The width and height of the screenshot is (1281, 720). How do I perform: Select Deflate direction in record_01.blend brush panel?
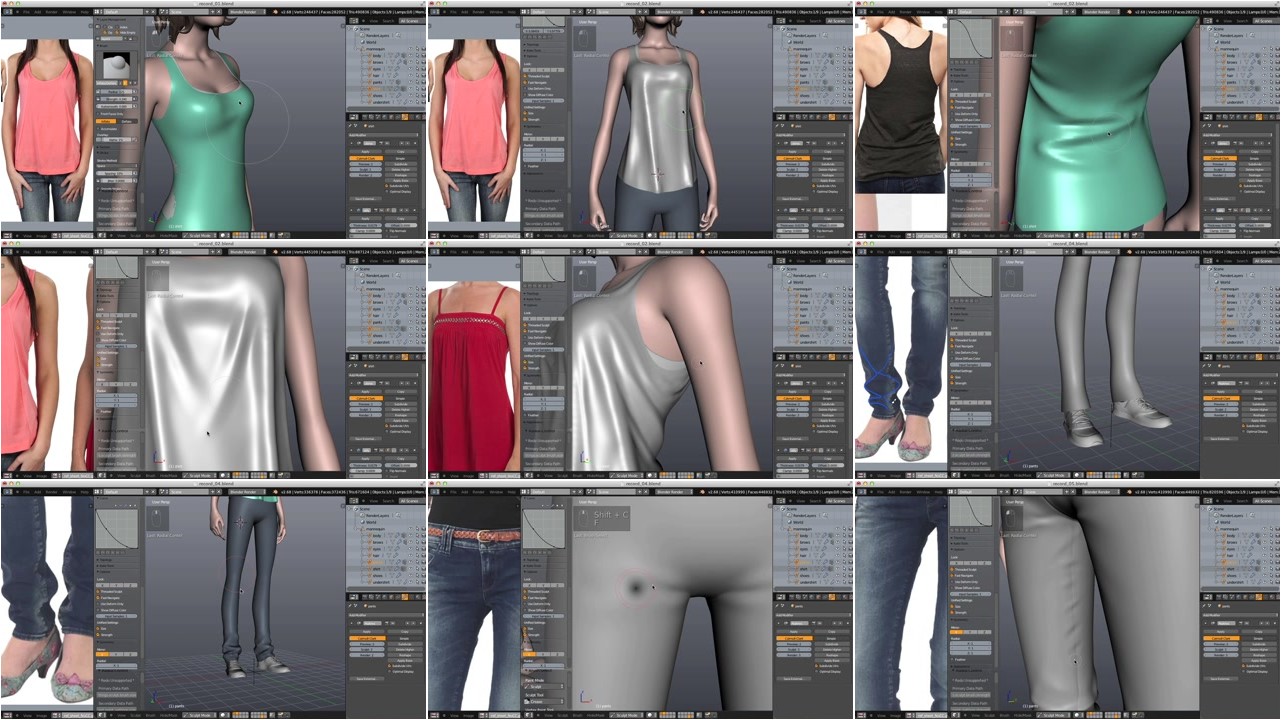(x=127, y=121)
